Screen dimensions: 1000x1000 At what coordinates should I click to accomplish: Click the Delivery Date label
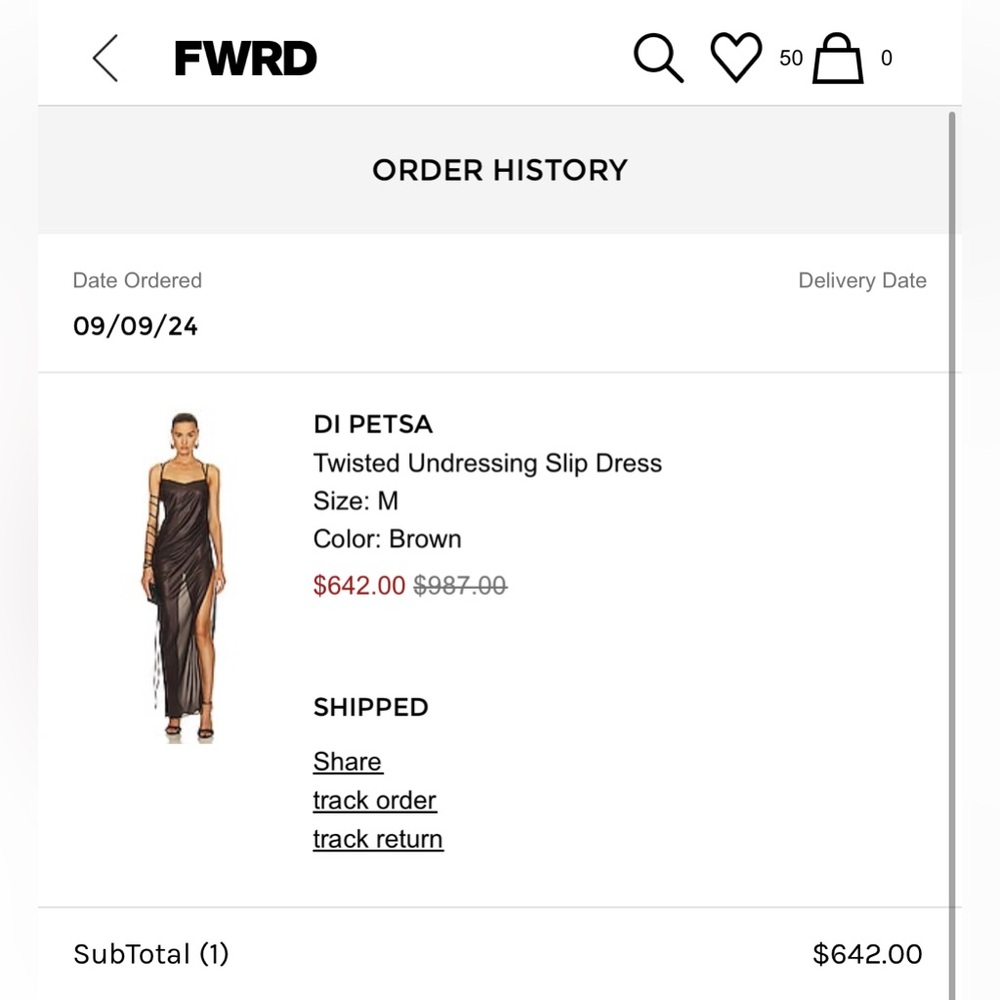(862, 281)
